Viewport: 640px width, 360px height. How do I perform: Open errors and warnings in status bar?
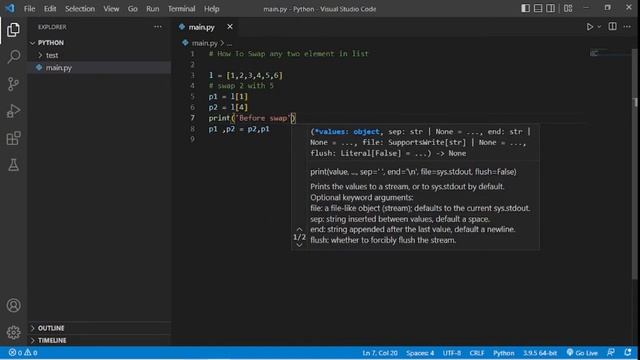click(23, 353)
